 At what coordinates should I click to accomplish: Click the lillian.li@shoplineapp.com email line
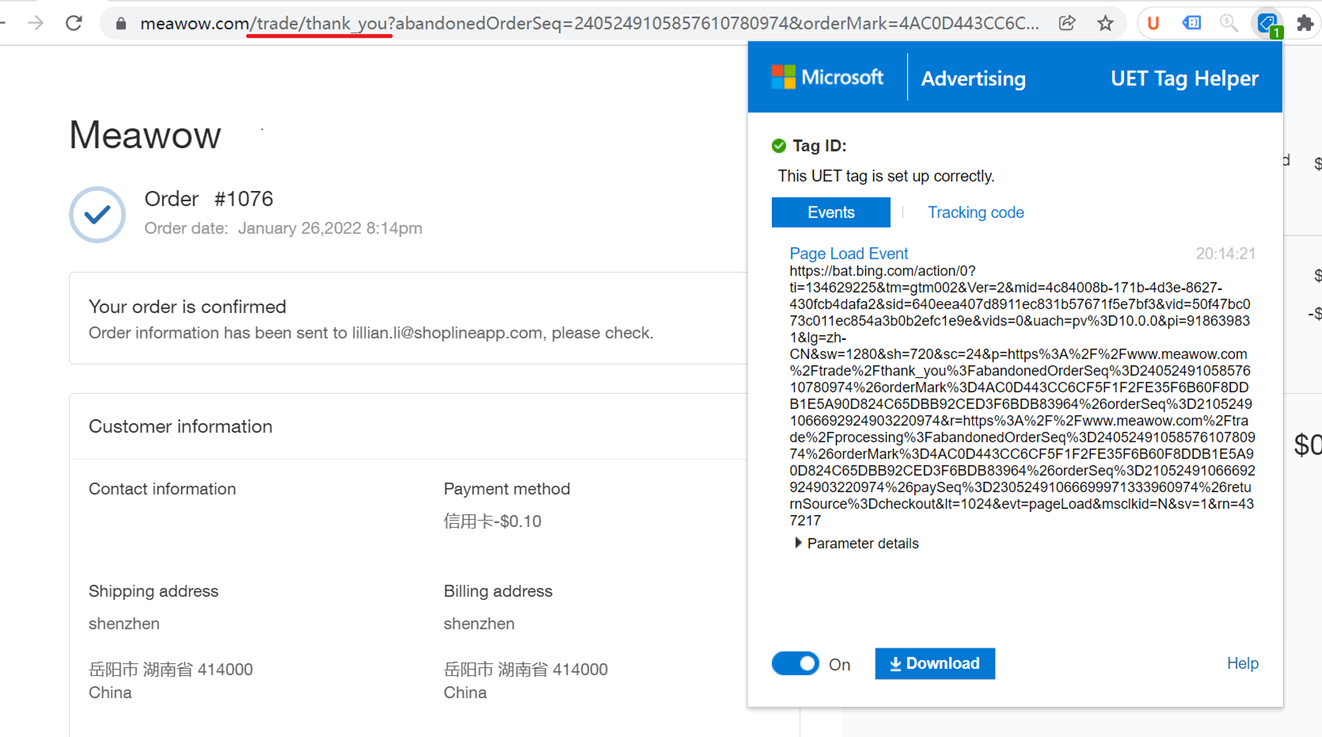click(371, 333)
